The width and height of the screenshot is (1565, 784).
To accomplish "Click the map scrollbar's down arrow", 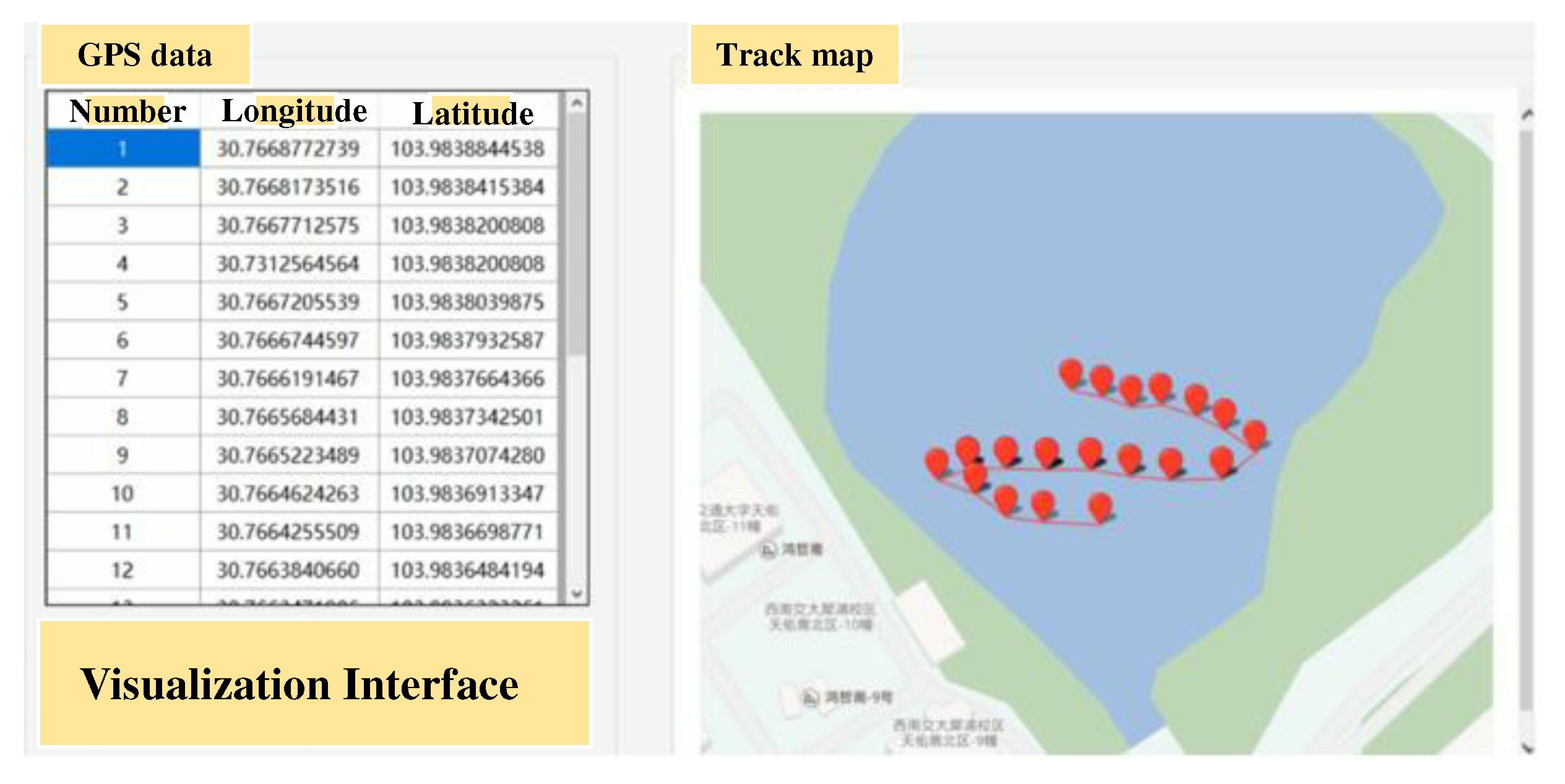I will coord(1527,749).
